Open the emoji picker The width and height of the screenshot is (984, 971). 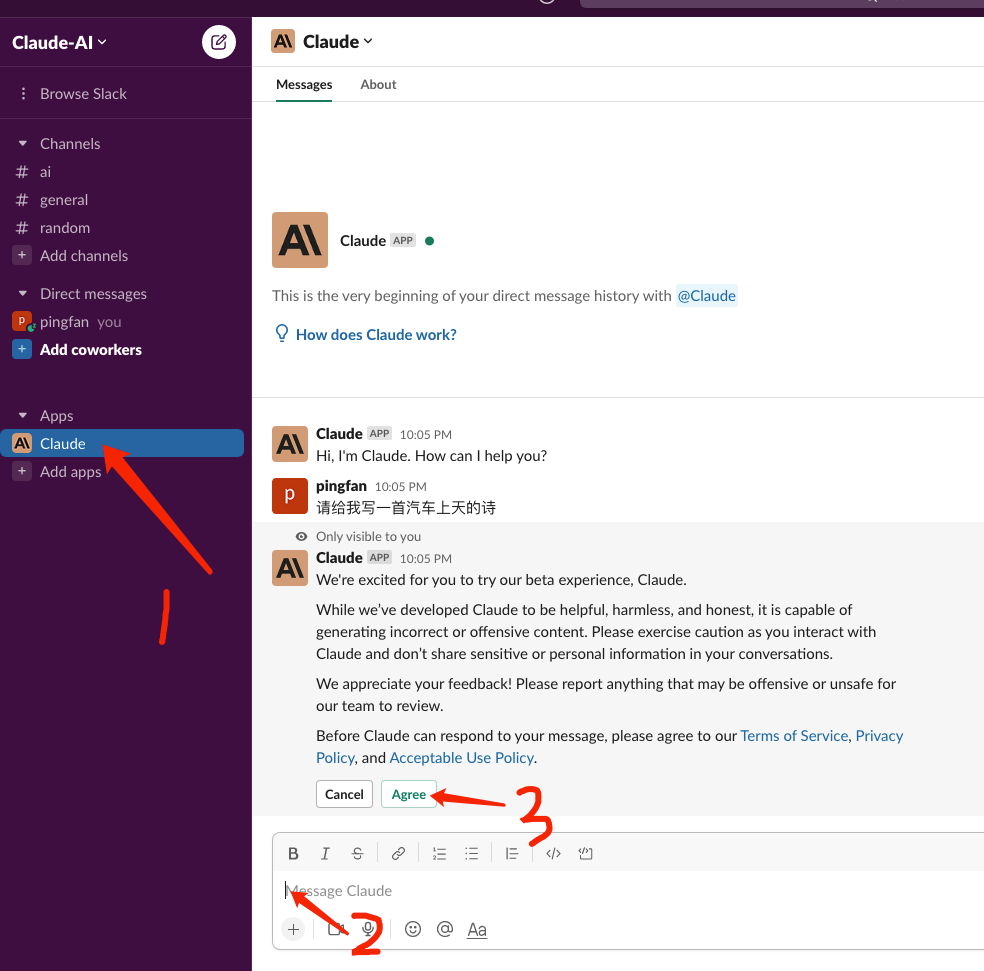(412, 929)
